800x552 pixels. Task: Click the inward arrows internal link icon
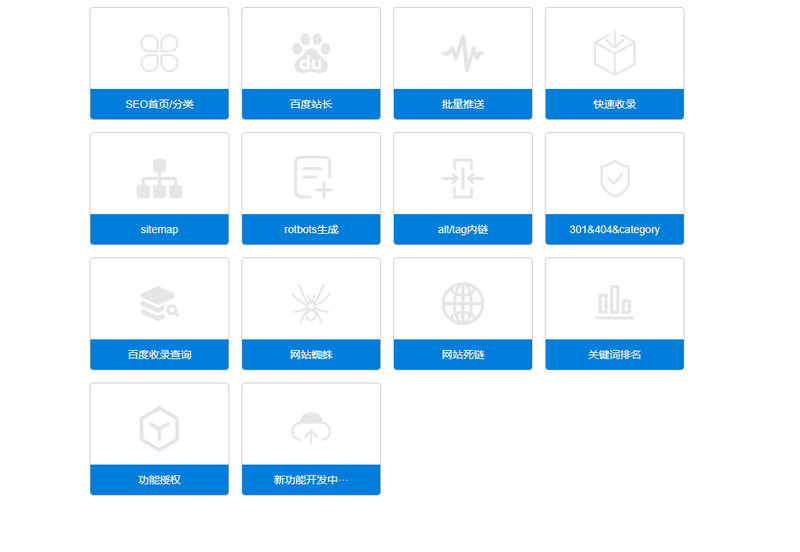(x=463, y=178)
